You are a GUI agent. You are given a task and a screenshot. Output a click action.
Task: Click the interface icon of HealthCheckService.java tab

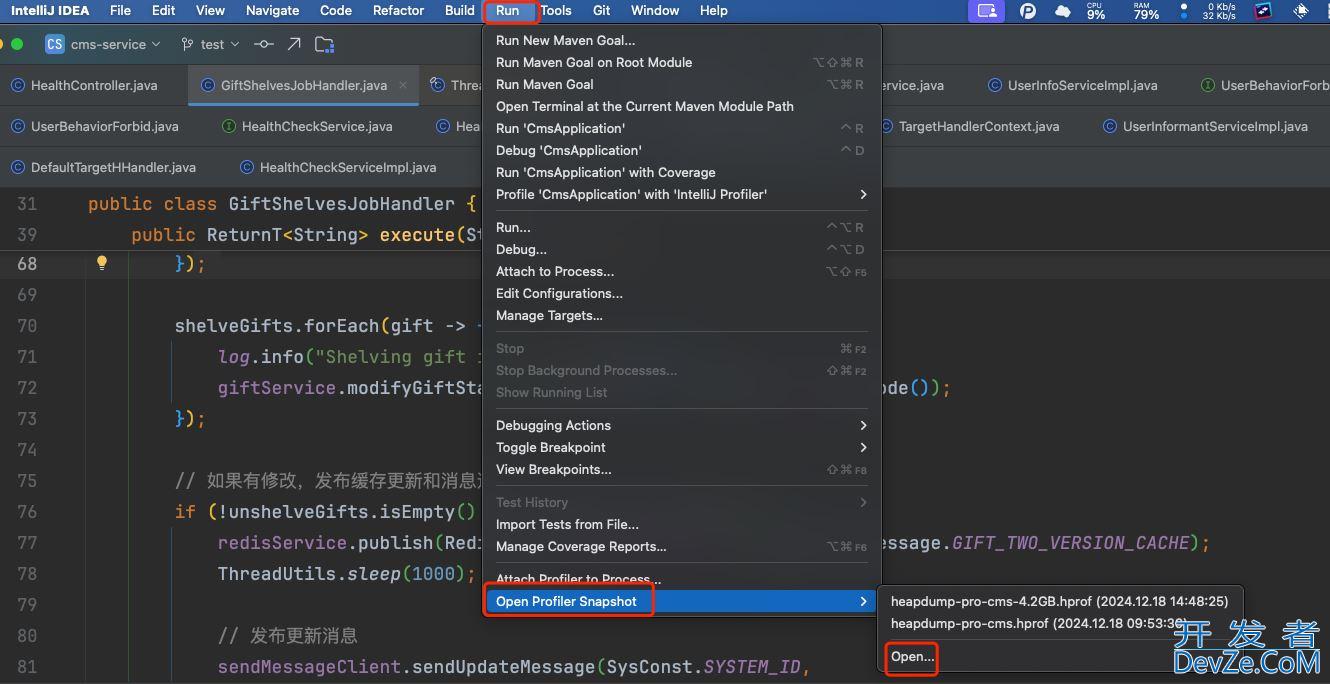229,126
